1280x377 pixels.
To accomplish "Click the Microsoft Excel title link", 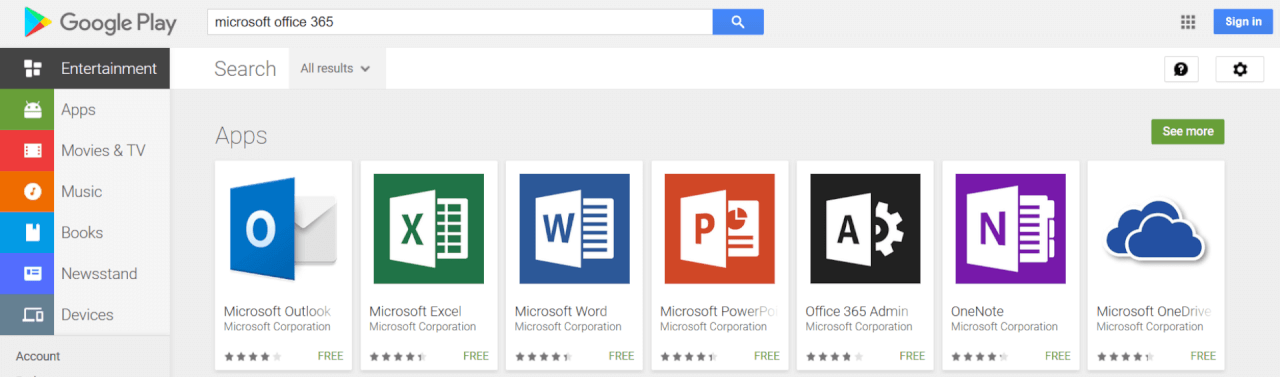I will point(415,311).
